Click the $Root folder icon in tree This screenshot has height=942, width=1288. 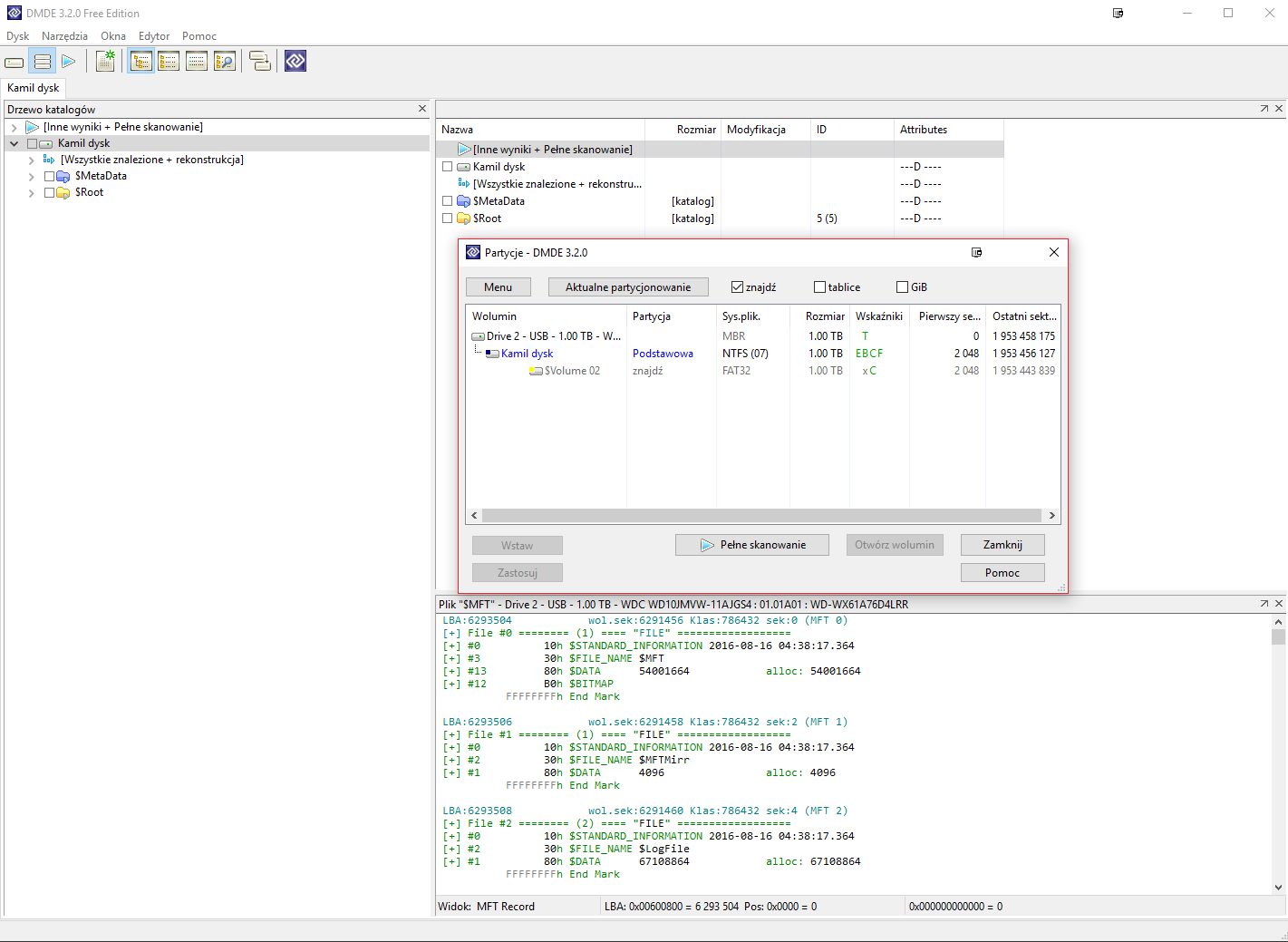click(63, 192)
